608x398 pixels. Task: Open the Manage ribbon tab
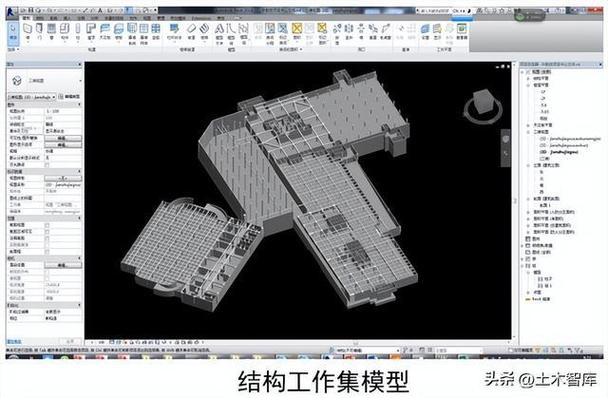point(161,18)
